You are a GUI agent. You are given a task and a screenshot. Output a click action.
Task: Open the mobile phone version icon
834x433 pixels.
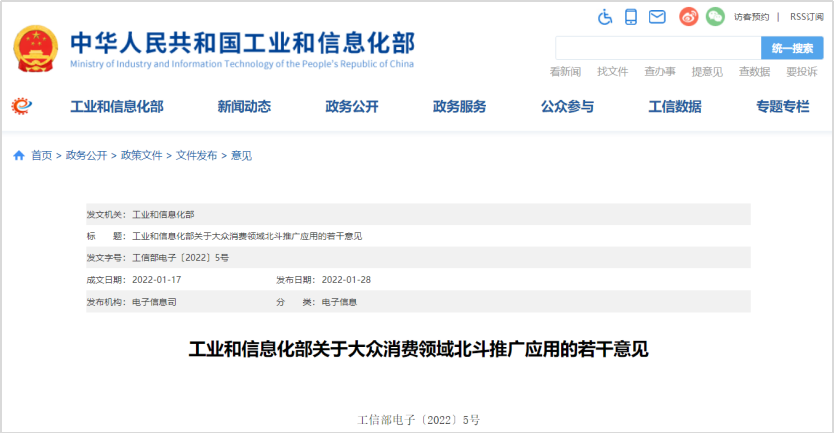(x=631, y=17)
